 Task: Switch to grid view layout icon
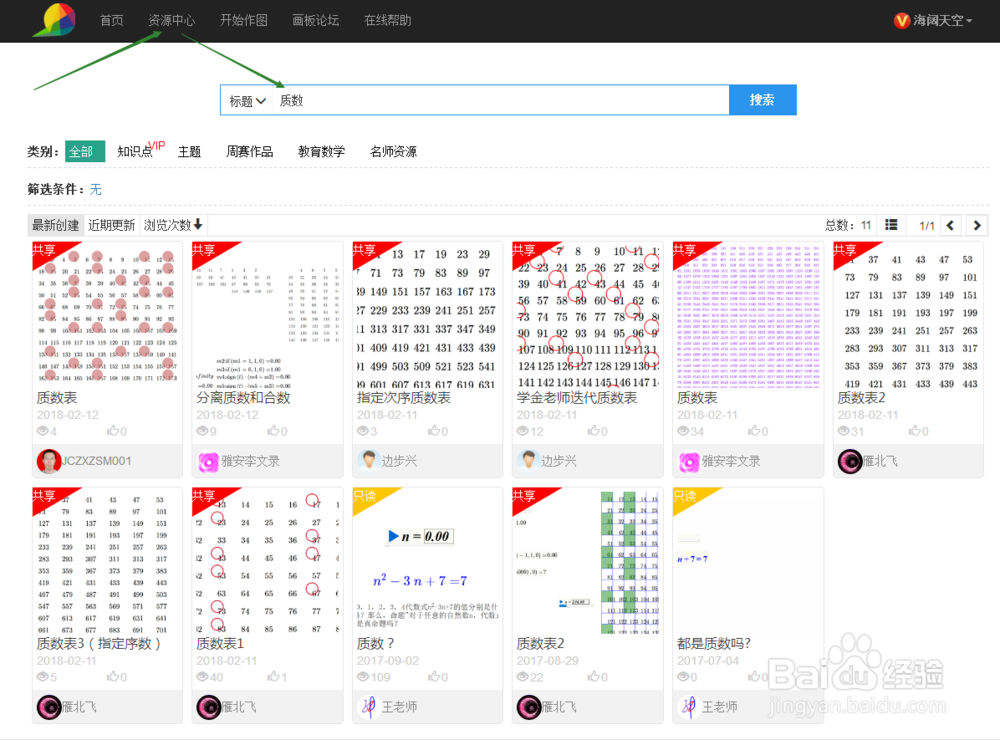click(889, 225)
